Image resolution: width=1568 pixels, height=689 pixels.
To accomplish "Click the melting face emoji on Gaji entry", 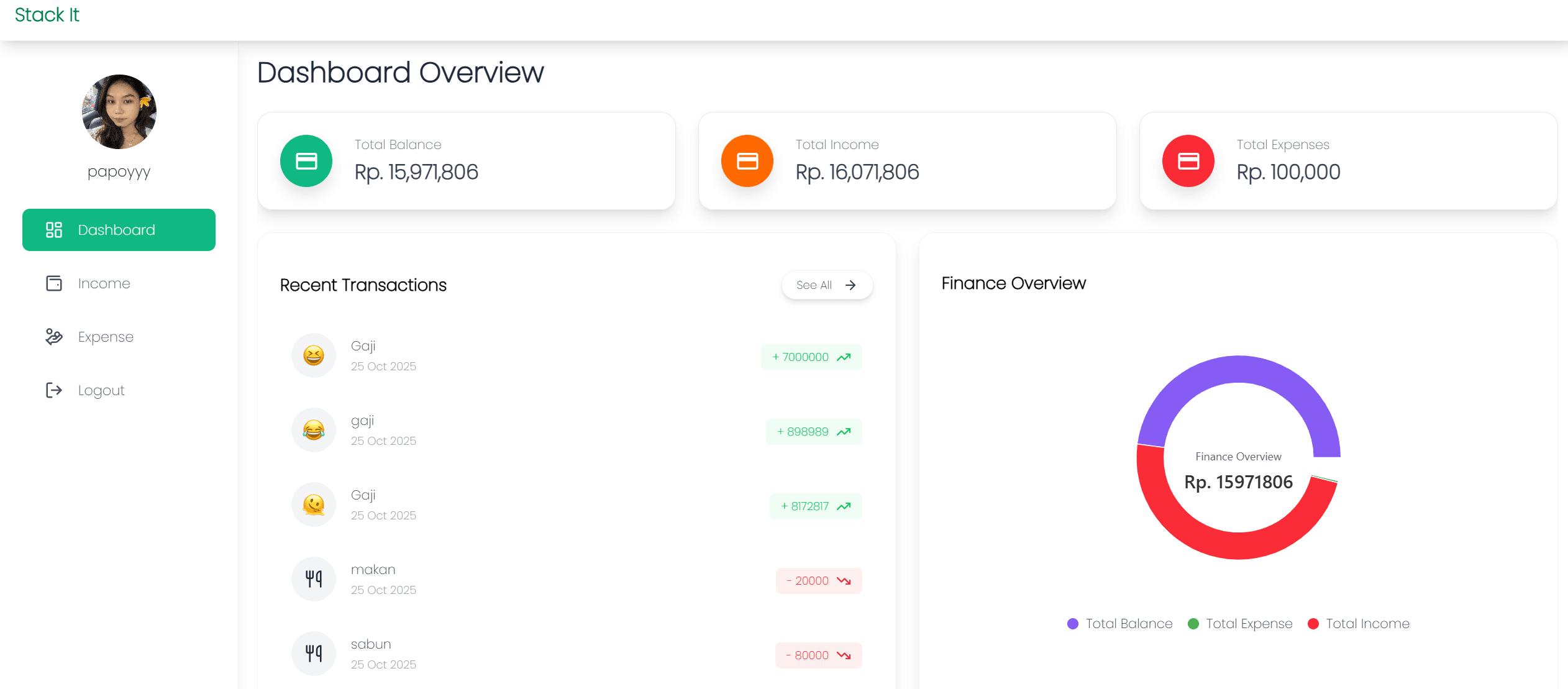I will coord(314,504).
